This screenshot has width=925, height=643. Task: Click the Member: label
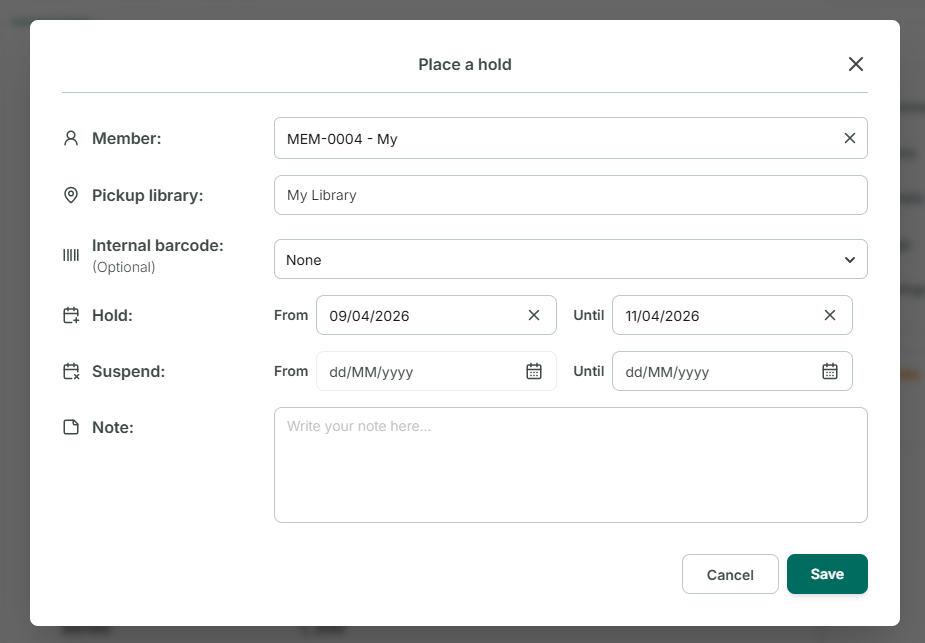pos(126,139)
